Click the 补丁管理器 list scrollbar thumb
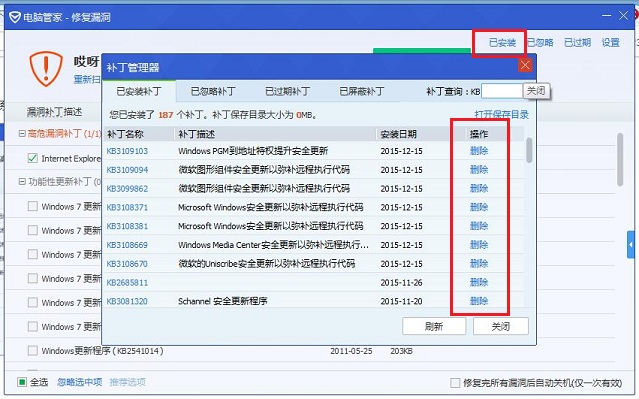Screen dimensions: 639x399 pyautogui.click(x=529, y=150)
